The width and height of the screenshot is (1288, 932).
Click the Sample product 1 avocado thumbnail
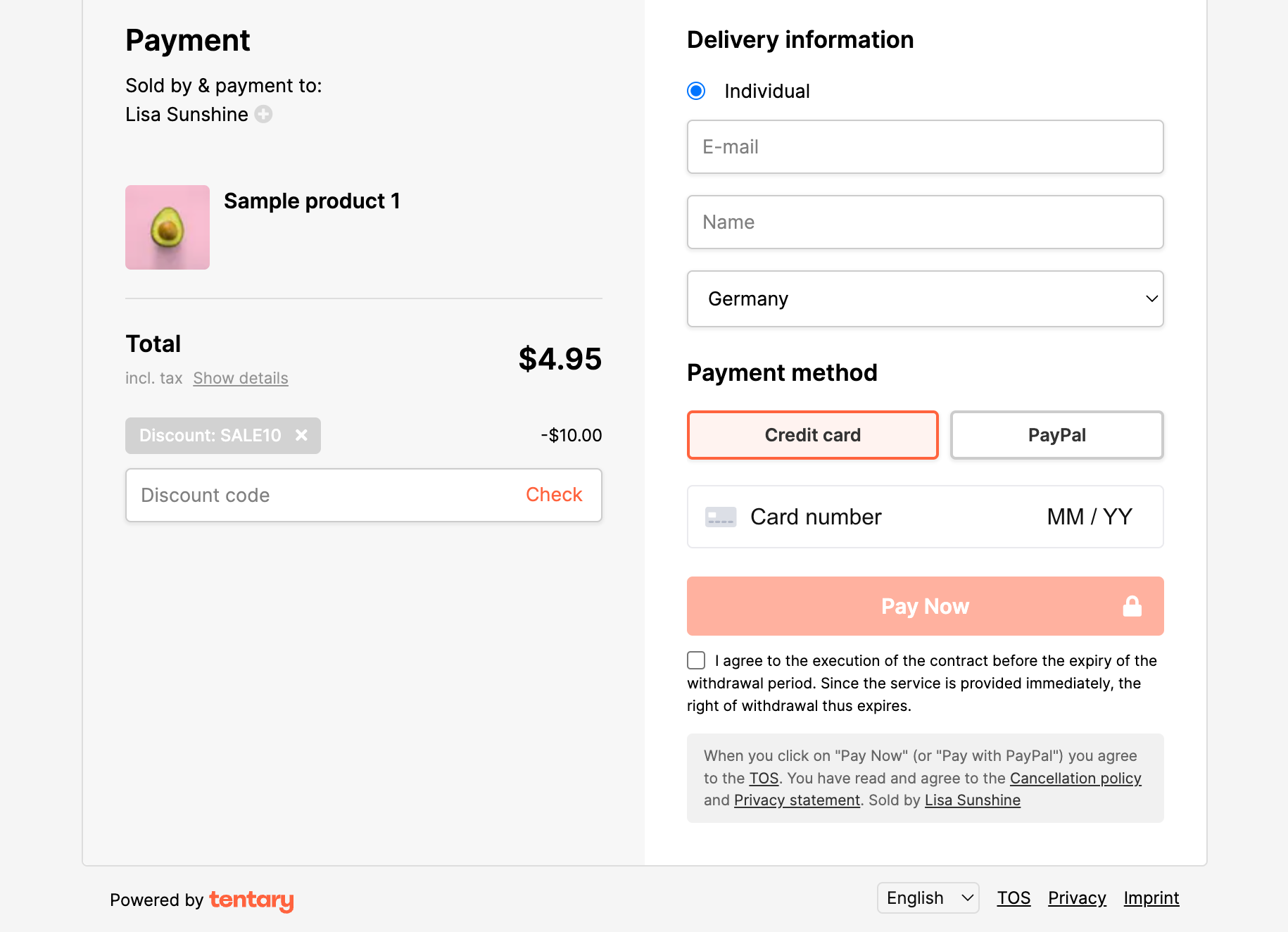[167, 227]
